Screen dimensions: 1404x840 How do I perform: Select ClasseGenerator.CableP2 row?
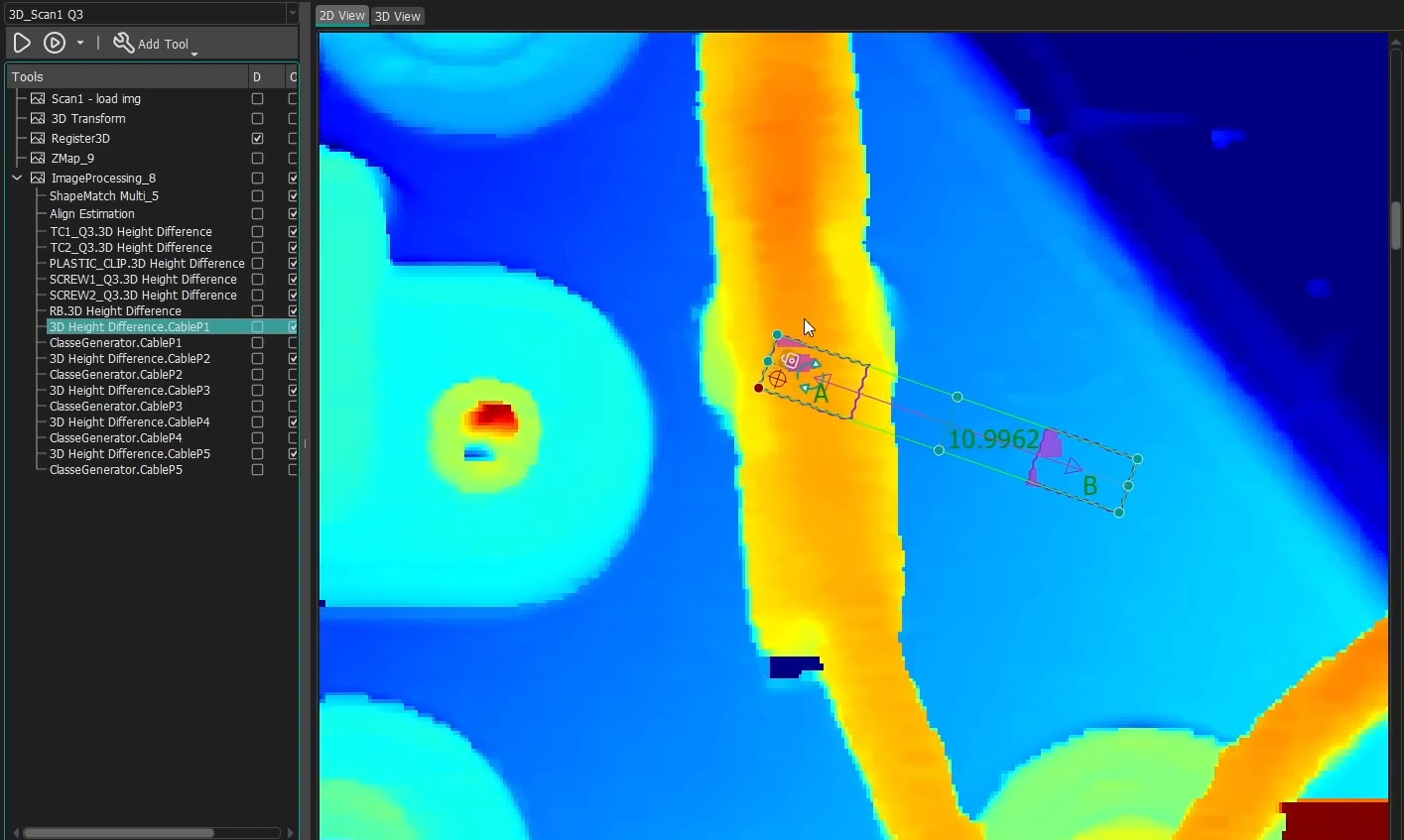click(116, 375)
